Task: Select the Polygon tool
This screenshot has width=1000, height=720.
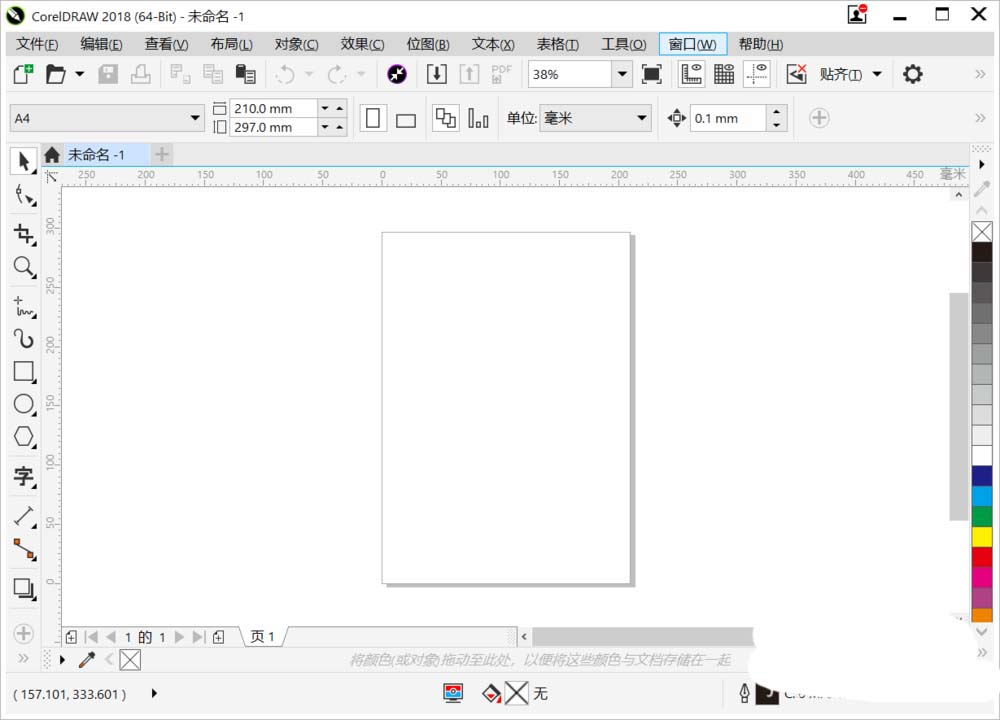Action: click(x=23, y=437)
